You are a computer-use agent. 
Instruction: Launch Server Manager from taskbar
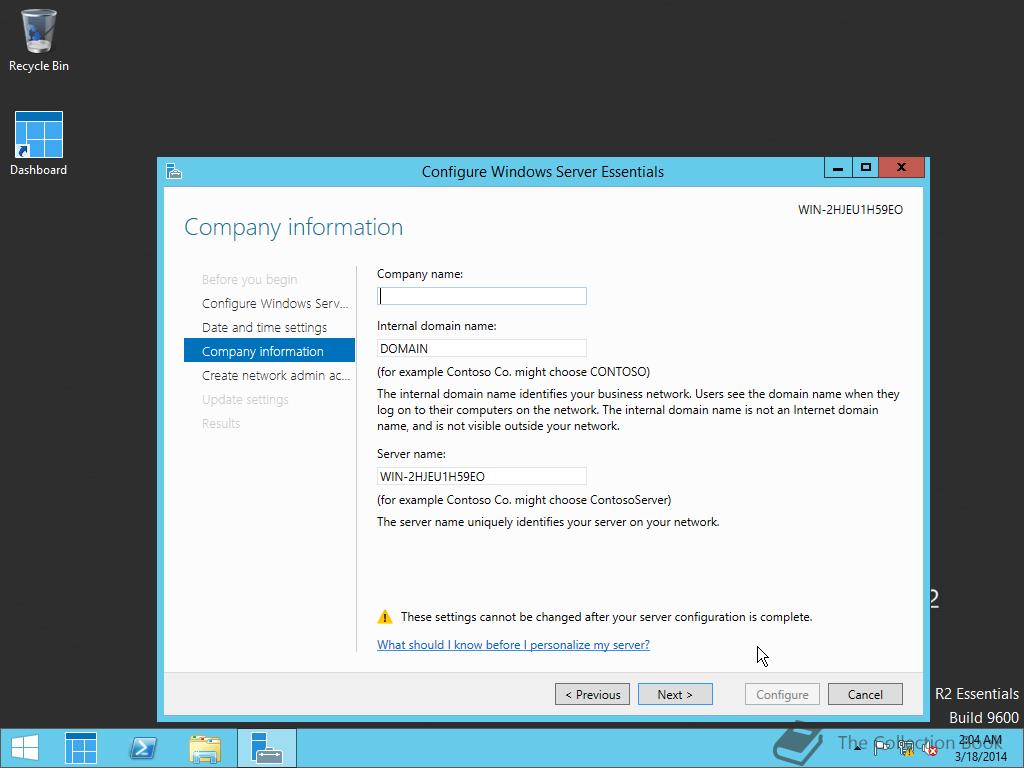click(81, 748)
